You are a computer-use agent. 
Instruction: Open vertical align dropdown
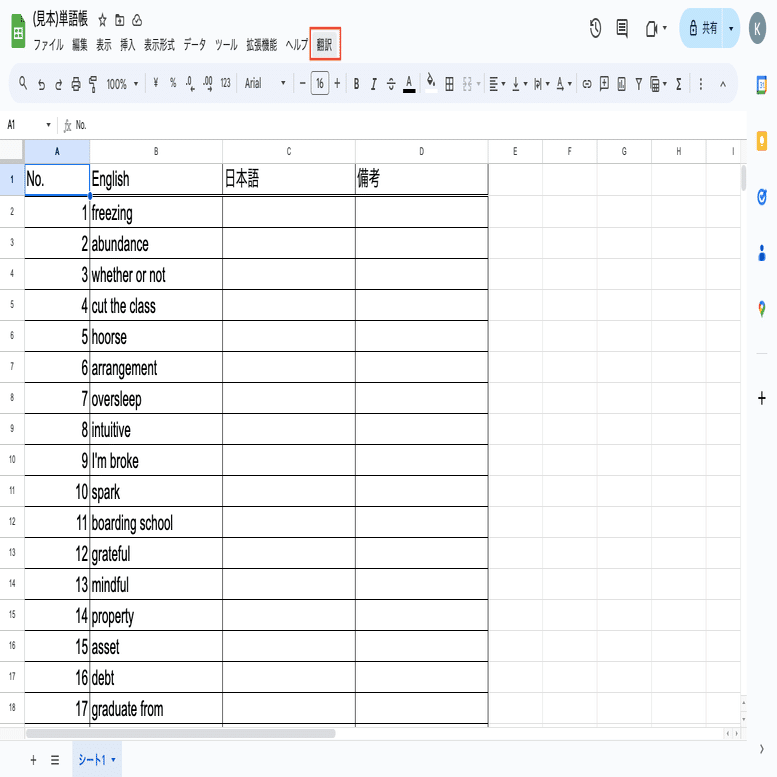519,84
